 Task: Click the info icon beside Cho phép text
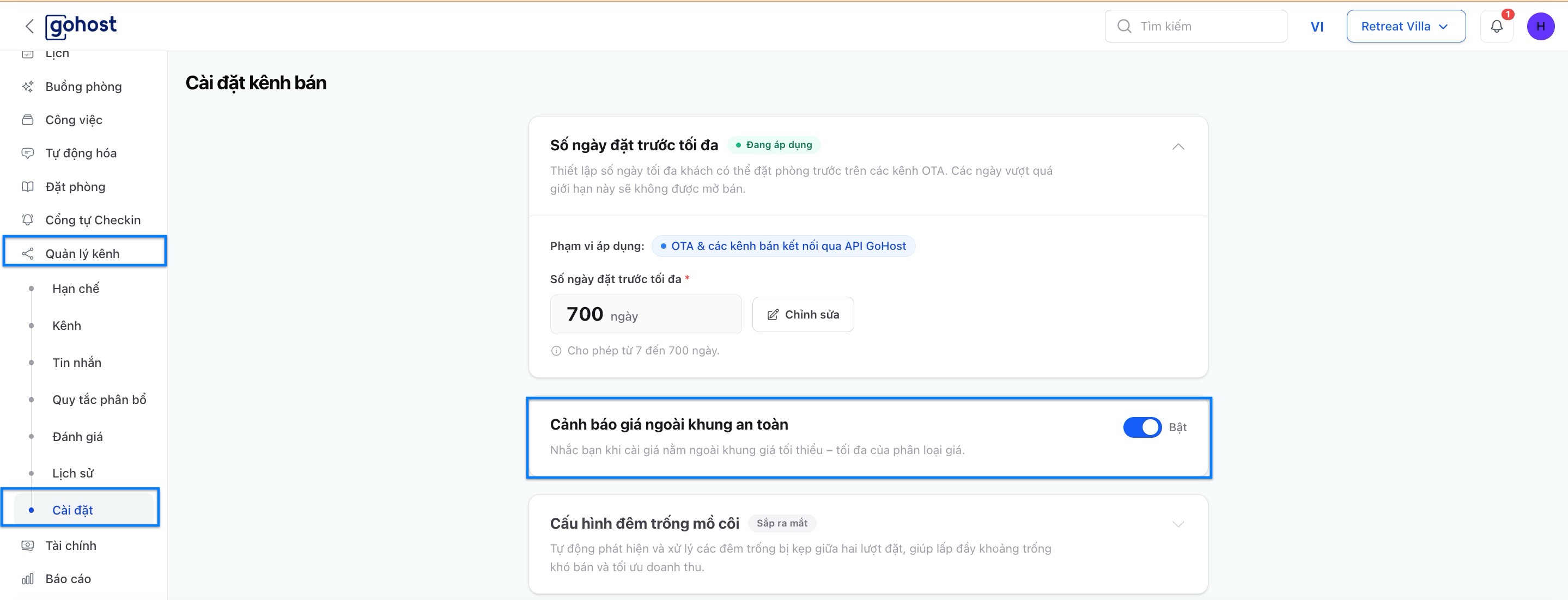coord(556,351)
